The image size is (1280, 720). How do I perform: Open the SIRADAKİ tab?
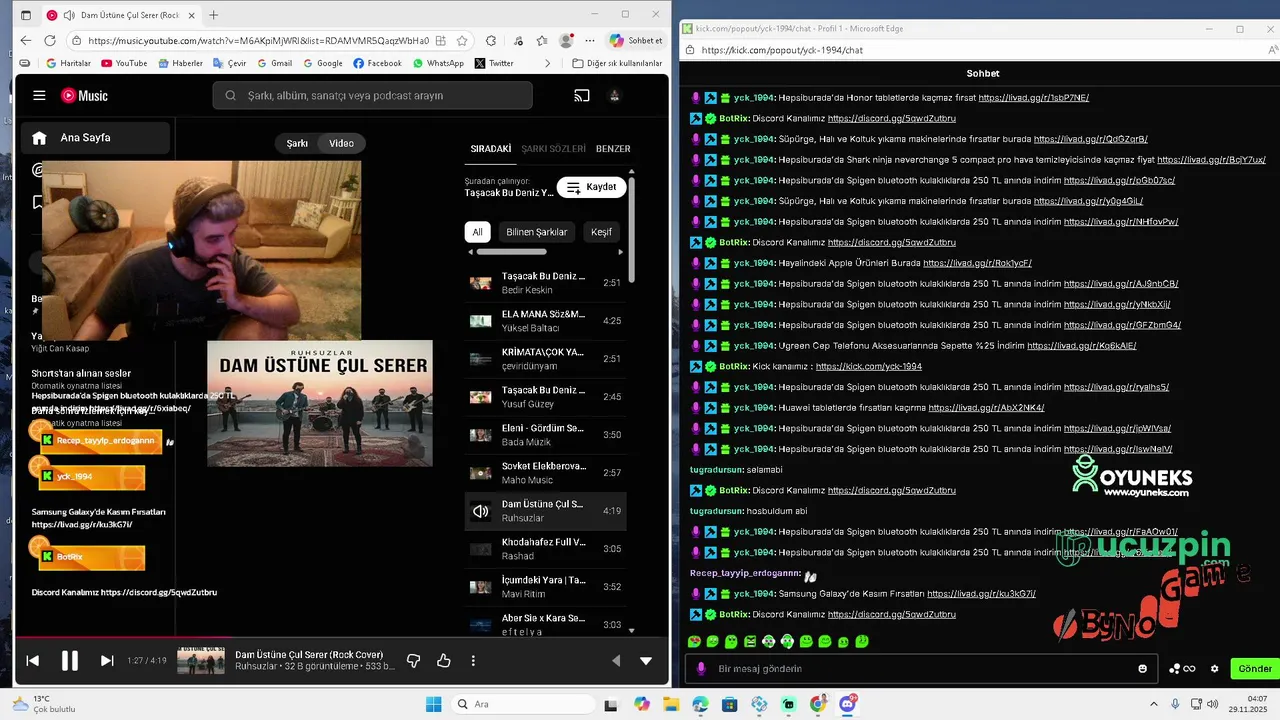coord(490,149)
